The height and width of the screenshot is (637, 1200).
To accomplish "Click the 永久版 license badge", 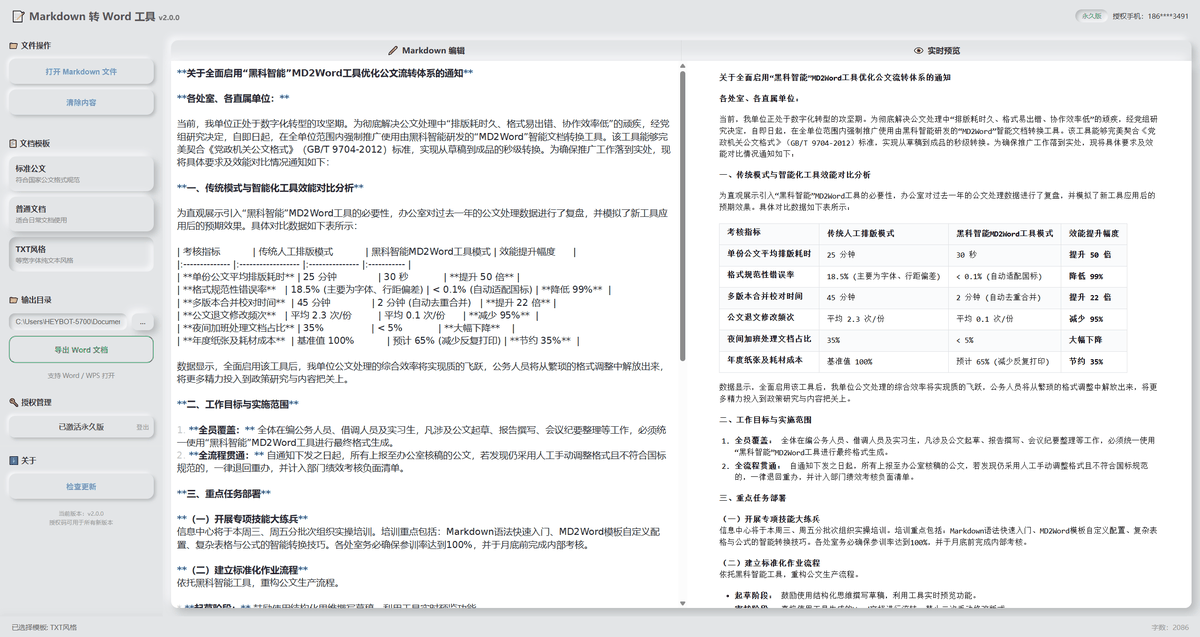I will pos(1090,16).
